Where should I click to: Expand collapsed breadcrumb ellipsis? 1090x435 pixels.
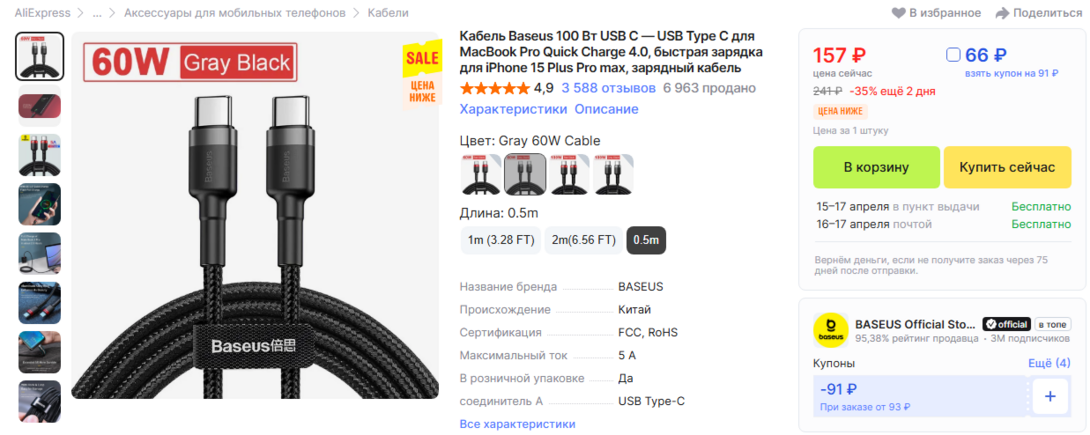coord(97,13)
